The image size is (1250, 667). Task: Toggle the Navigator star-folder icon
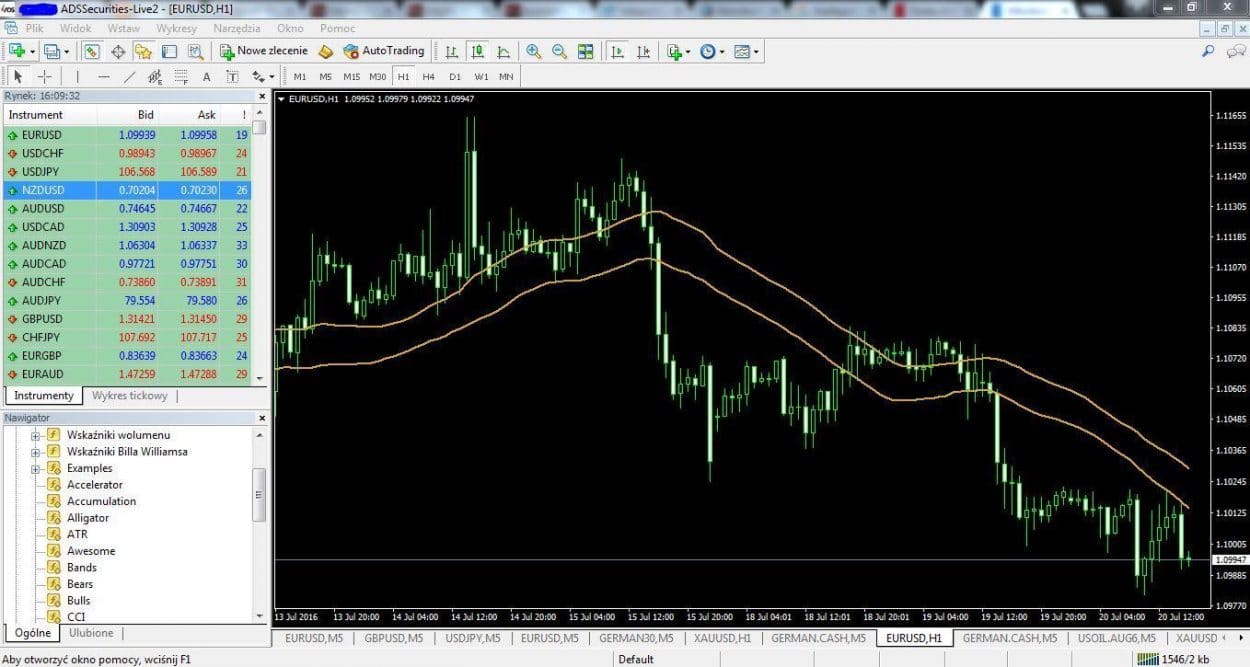click(x=143, y=51)
